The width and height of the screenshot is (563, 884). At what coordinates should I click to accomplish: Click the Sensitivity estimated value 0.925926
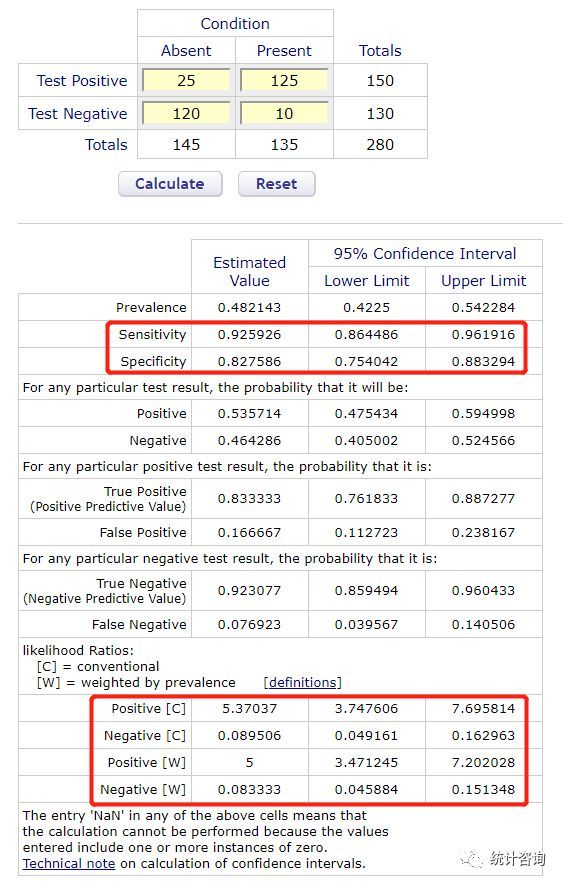click(249, 335)
